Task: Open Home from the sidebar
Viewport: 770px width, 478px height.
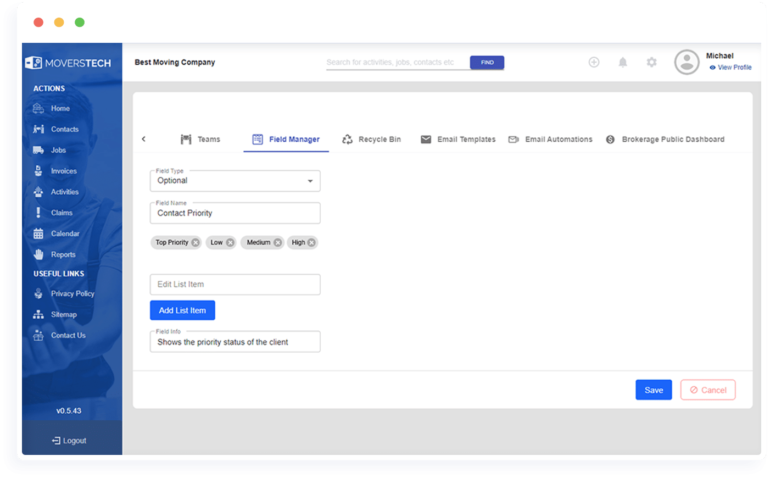Action: point(60,108)
